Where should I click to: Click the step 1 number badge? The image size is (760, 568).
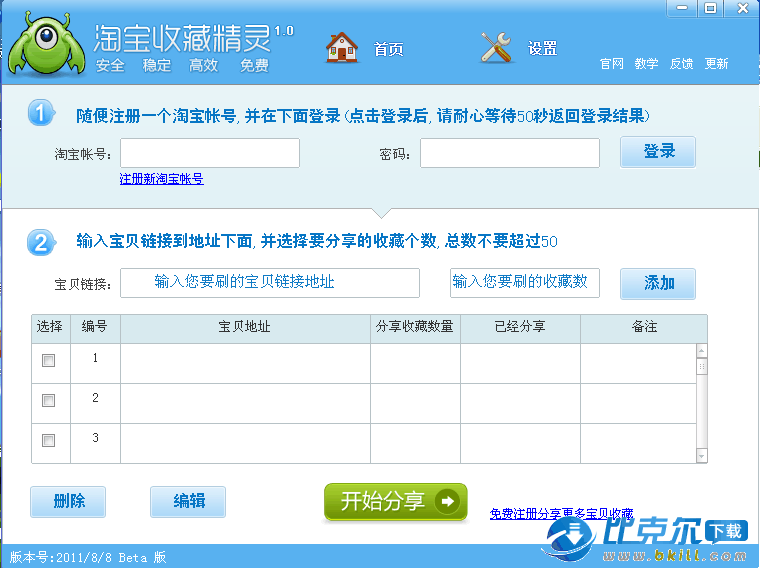(x=41, y=113)
